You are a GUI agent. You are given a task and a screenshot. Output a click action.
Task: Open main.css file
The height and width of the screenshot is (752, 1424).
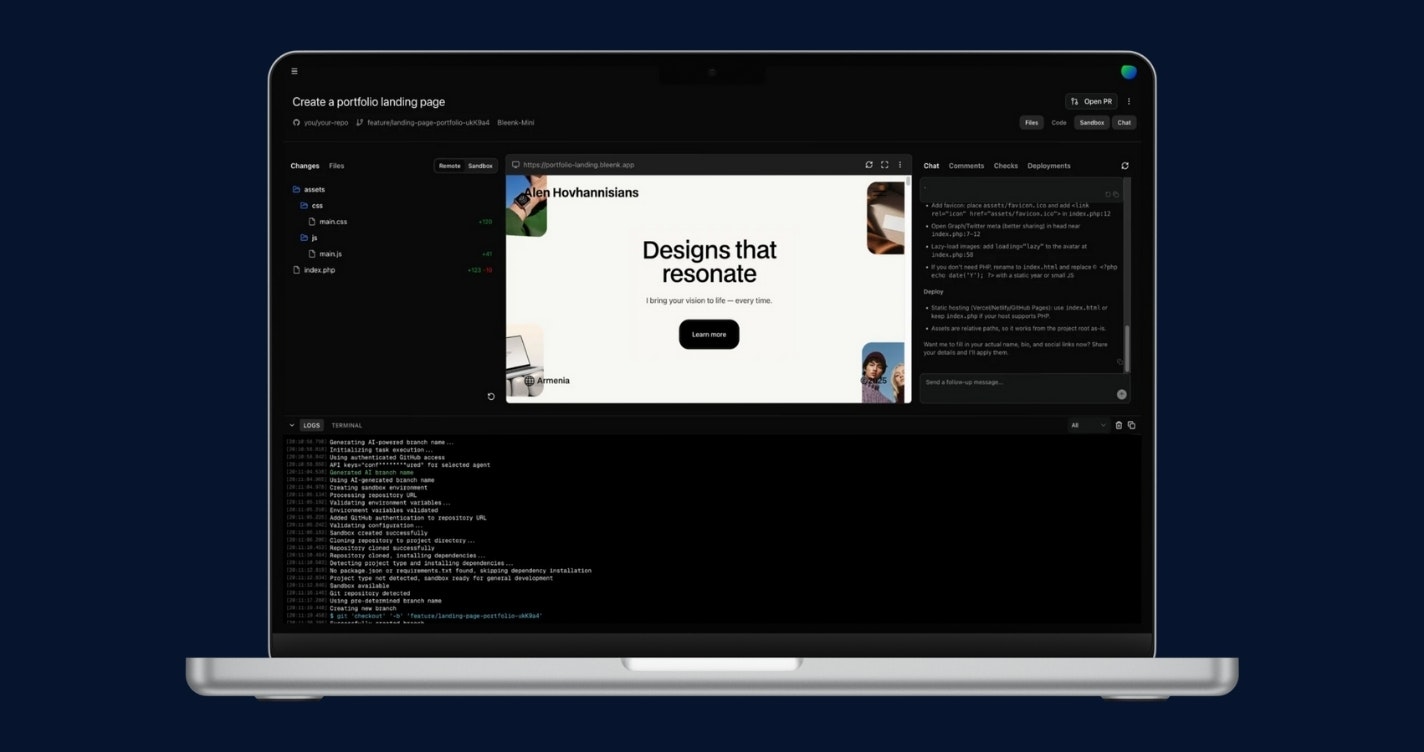pyautogui.click(x=328, y=221)
